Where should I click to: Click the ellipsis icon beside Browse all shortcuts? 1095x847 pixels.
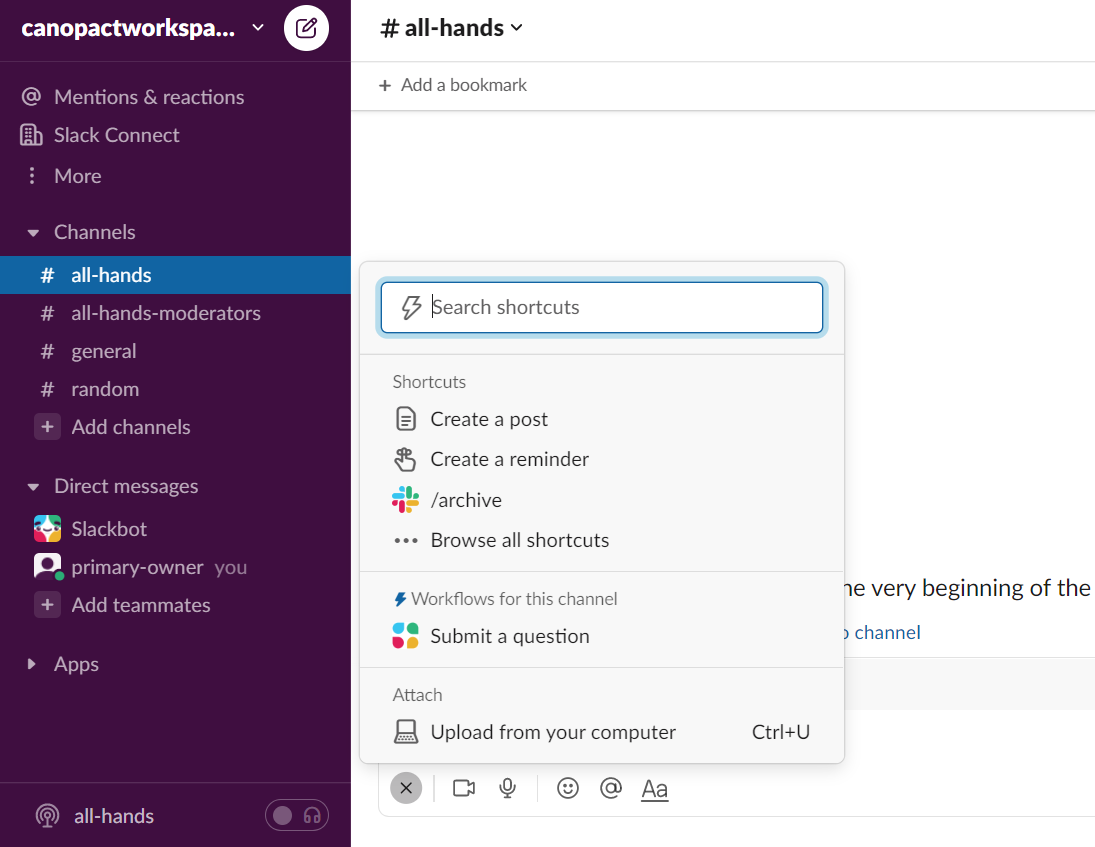pyautogui.click(x=406, y=540)
